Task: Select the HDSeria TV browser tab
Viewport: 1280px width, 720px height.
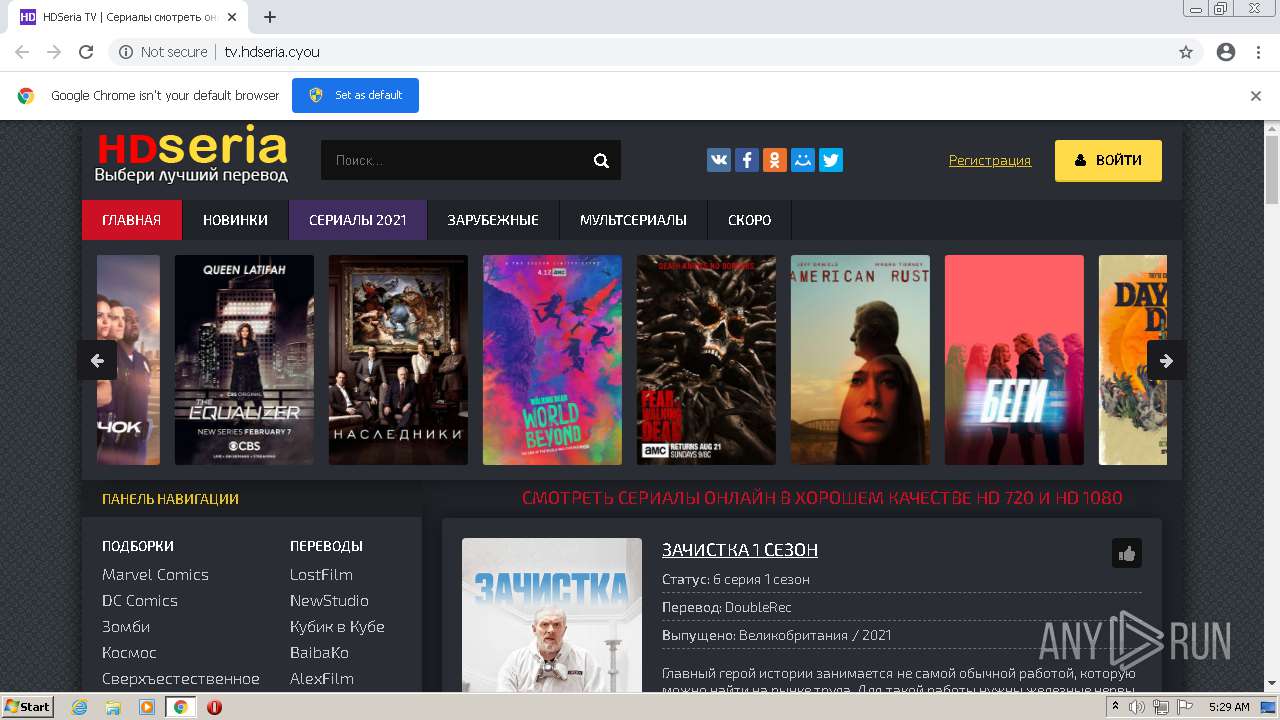Action: tap(130, 17)
